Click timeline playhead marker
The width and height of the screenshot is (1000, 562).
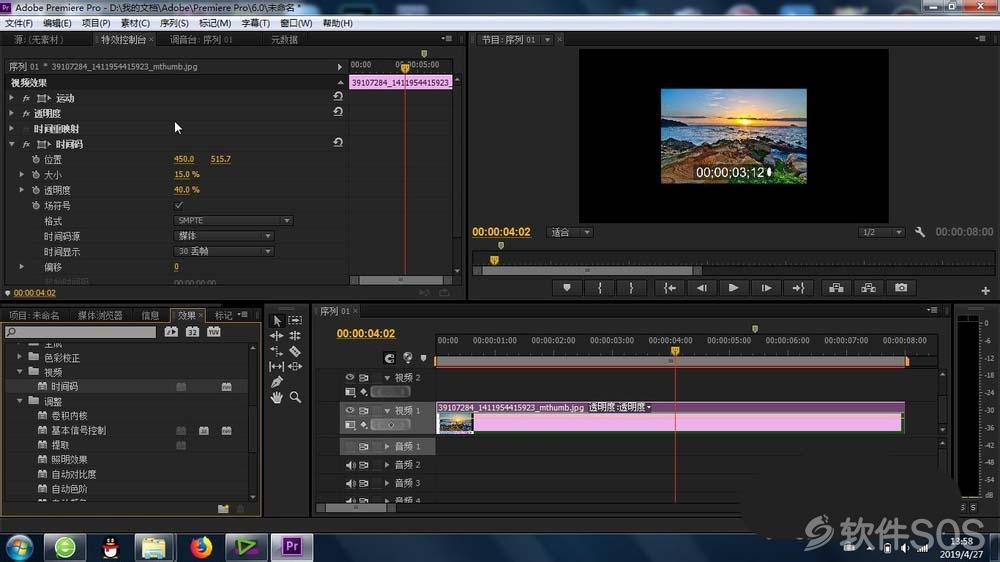tap(675, 351)
